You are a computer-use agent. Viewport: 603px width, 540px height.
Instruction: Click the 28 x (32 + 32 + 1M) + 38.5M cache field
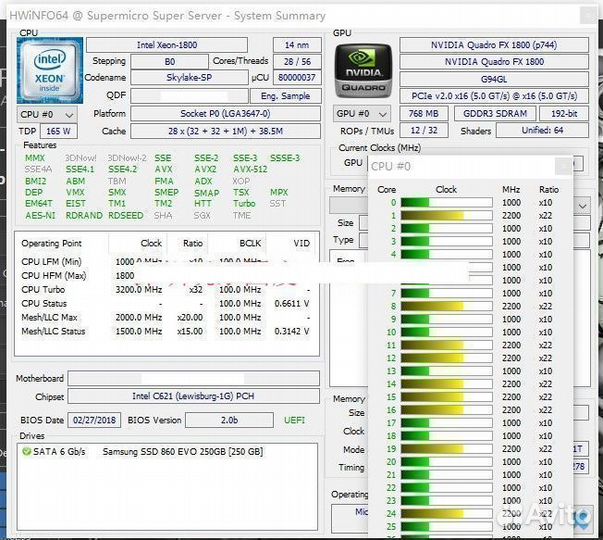[x=225, y=131]
